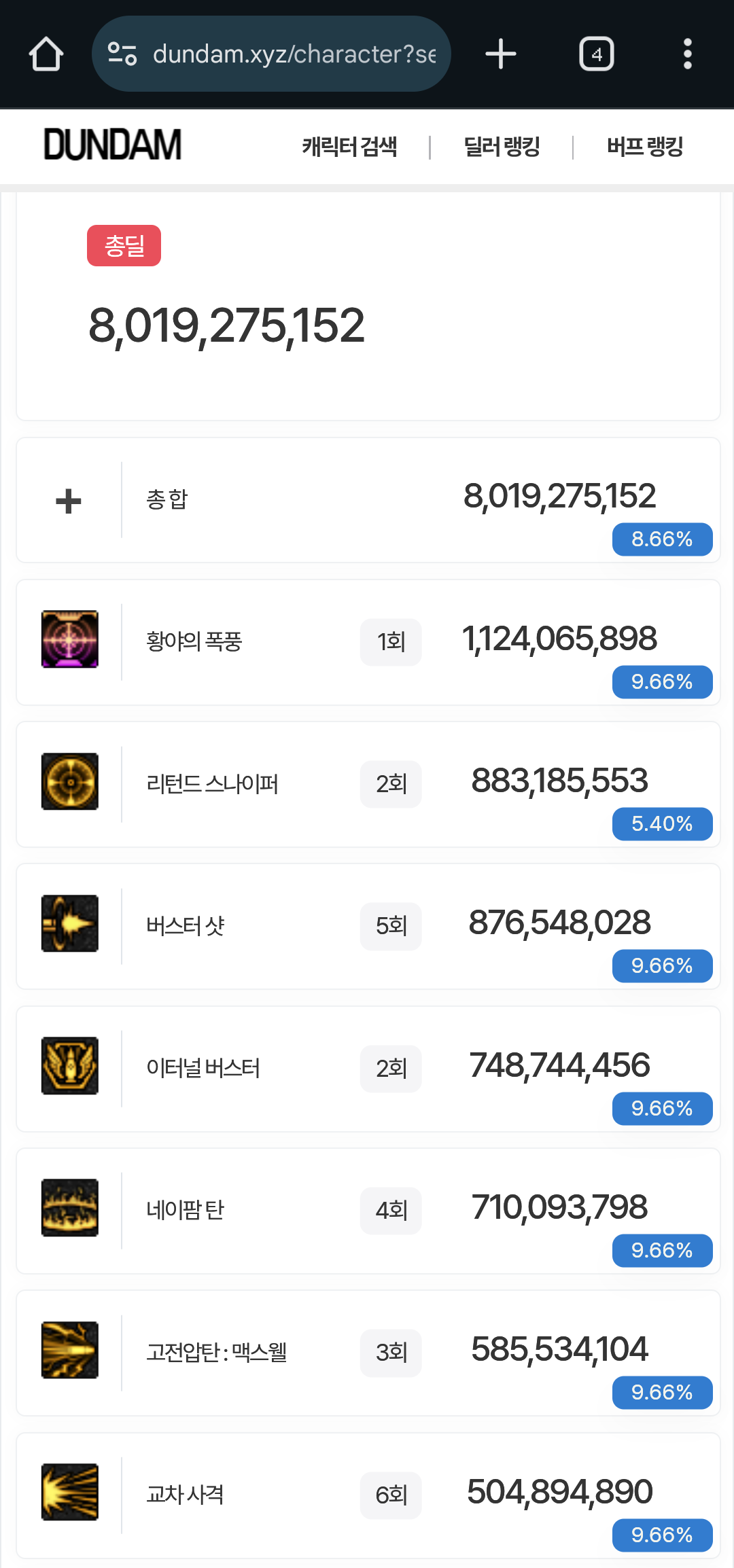Tap the site info icon in address bar
734x1568 pixels.
tap(122, 54)
